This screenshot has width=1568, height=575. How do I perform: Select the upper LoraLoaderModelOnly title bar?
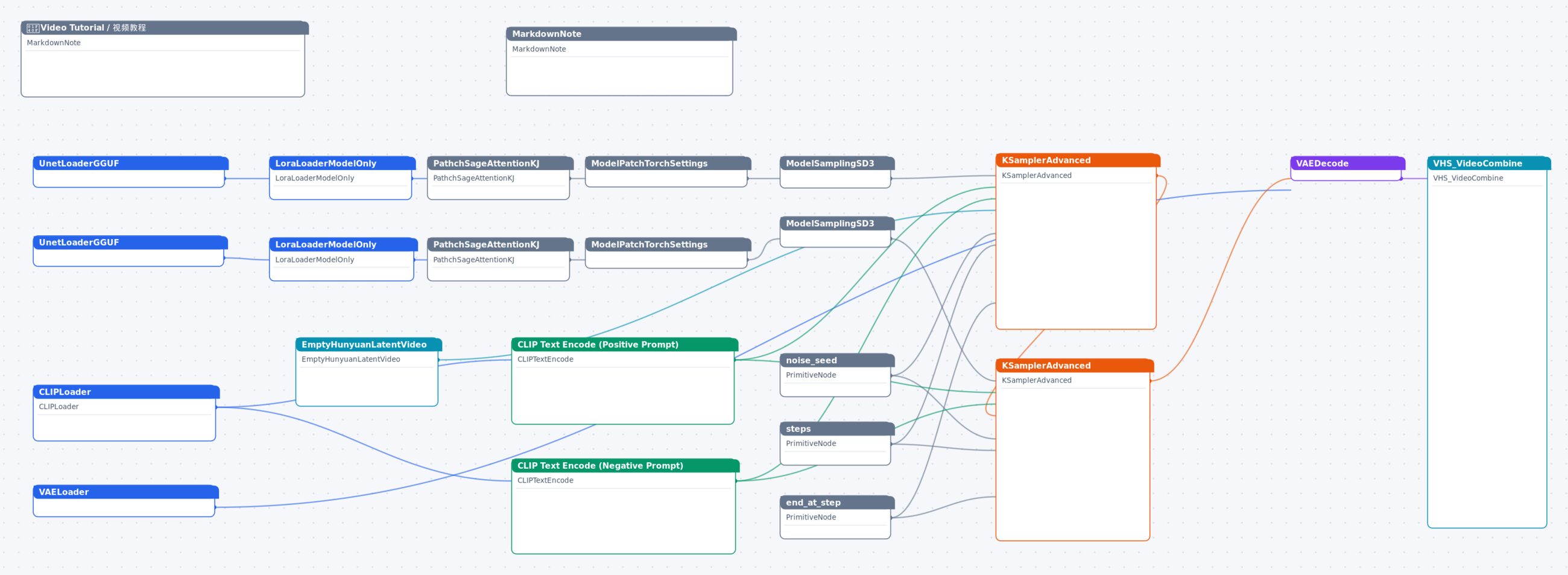click(342, 164)
